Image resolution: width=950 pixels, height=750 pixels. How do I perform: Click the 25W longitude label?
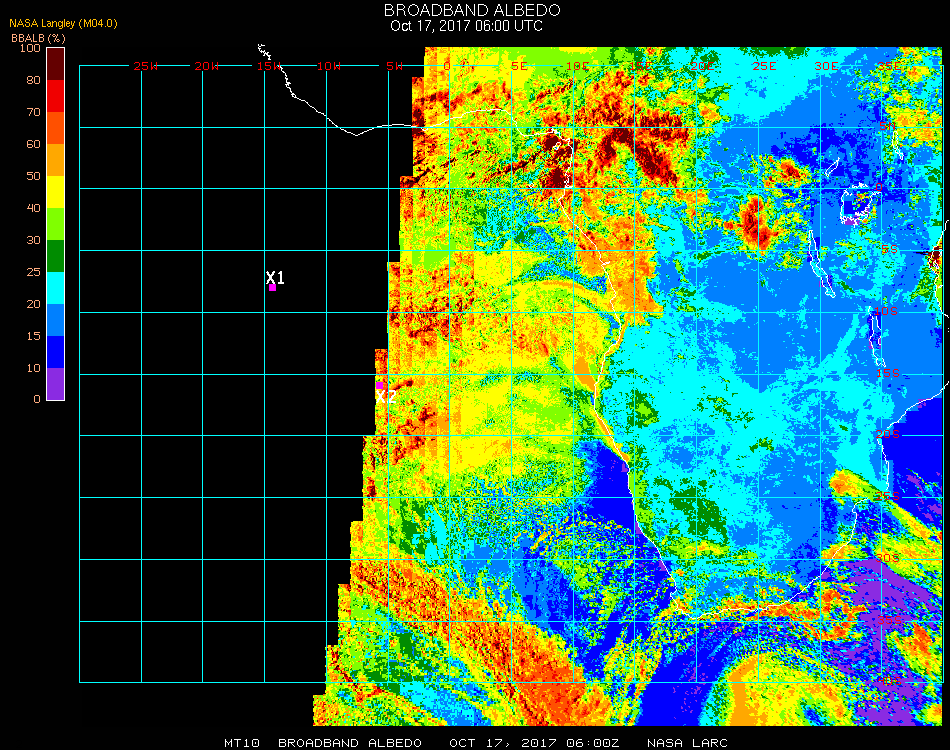(146, 66)
